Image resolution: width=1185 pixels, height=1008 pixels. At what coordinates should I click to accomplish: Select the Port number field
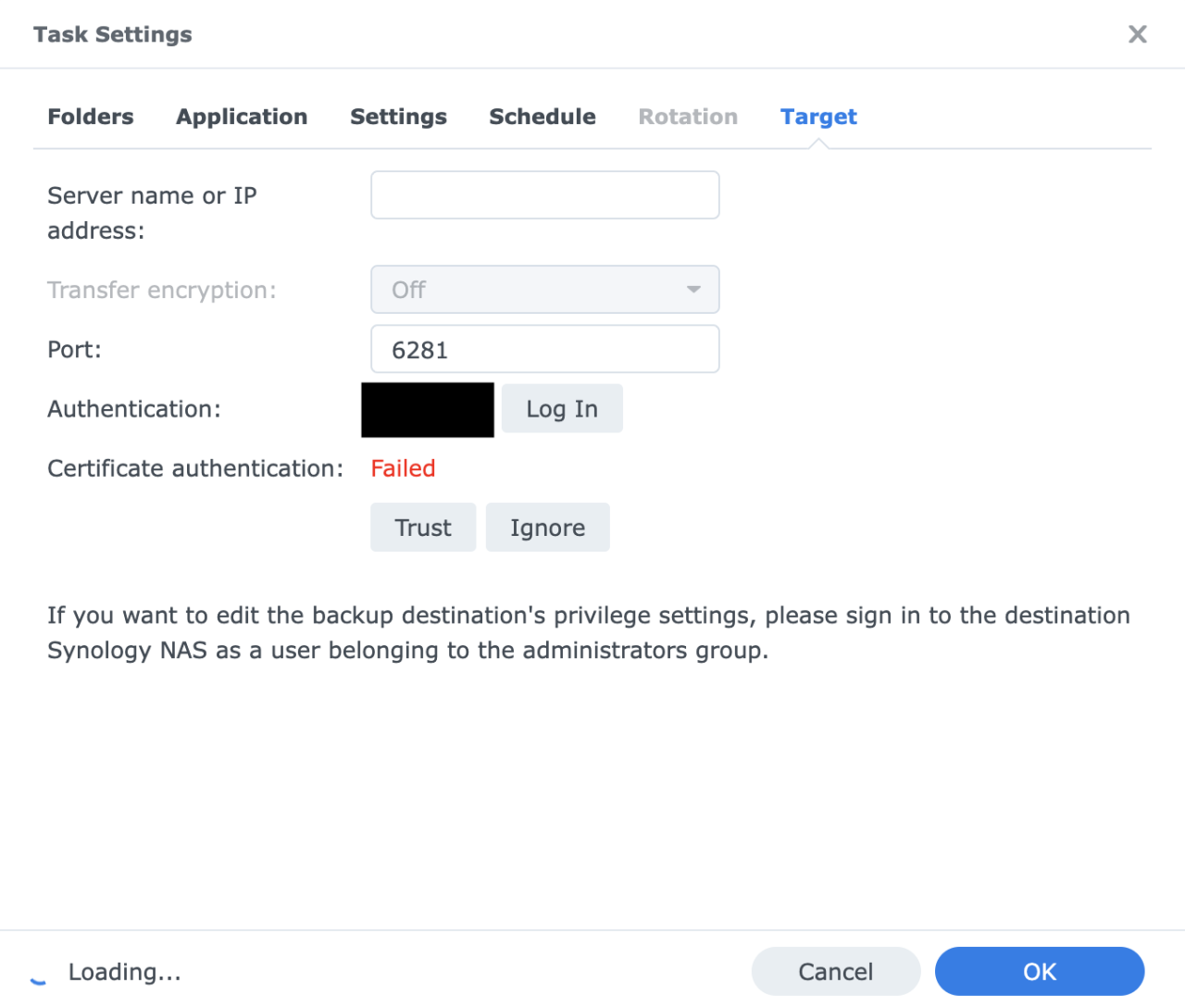(x=544, y=349)
